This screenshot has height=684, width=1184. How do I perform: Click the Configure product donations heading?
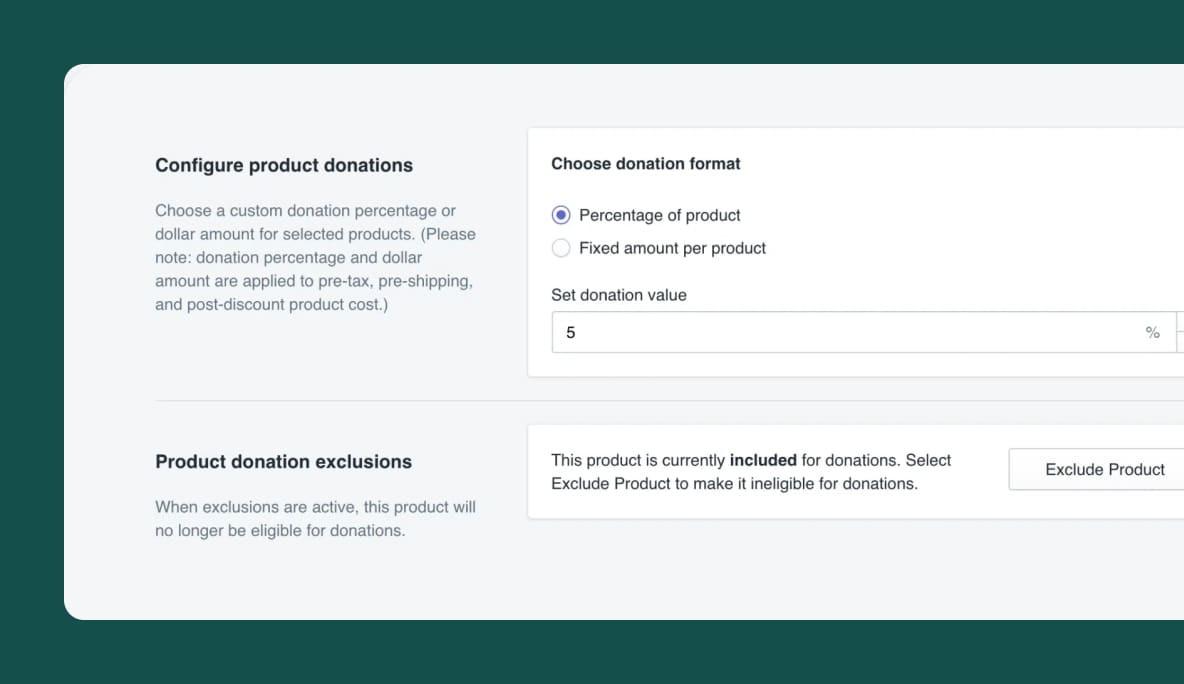[284, 166]
